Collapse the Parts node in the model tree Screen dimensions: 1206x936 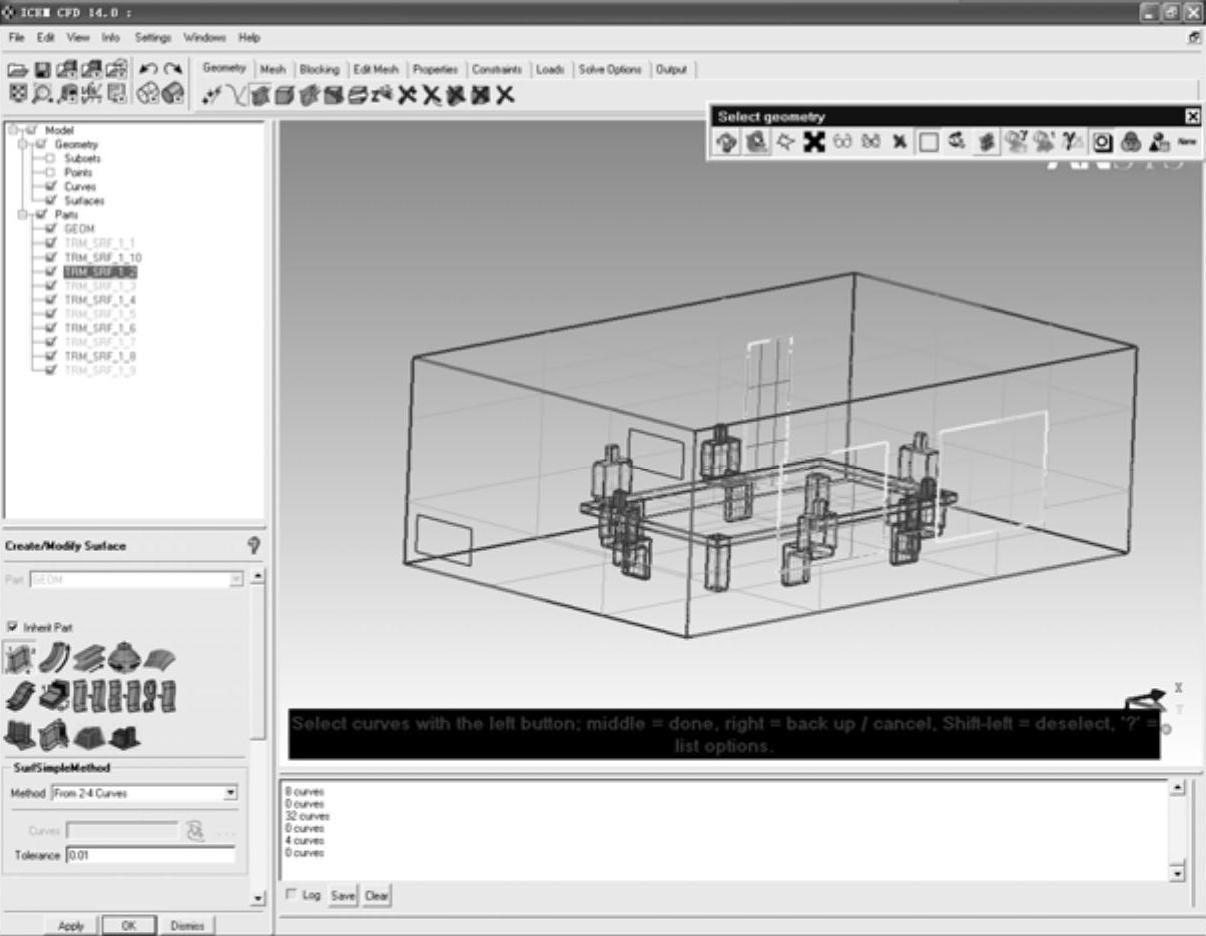[x=22, y=215]
